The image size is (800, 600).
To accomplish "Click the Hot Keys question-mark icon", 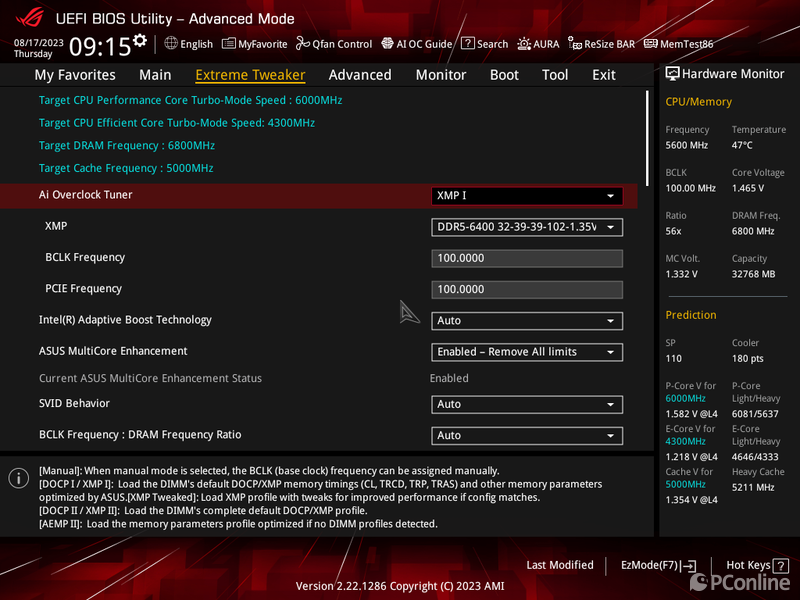I will tap(780, 565).
